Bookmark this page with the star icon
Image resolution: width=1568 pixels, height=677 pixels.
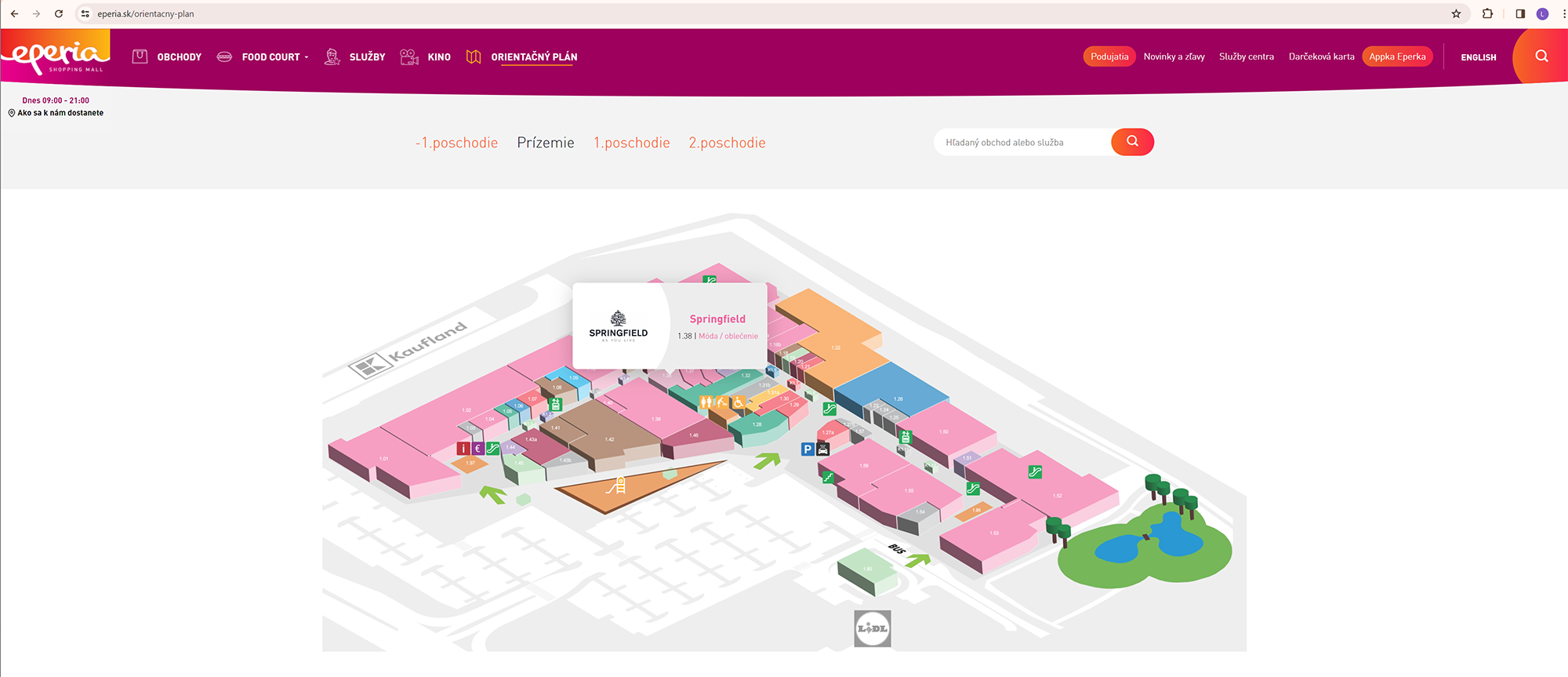1456,13
